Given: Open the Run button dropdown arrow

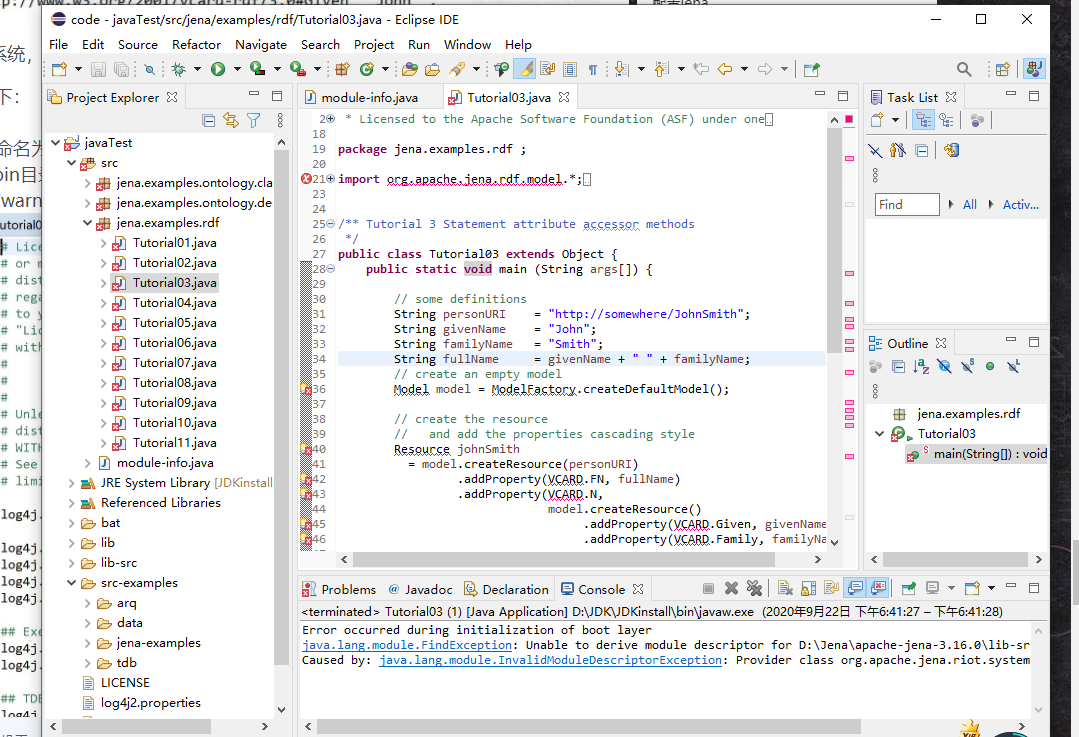Looking at the screenshot, I should pyautogui.click(x=235, y=70).
